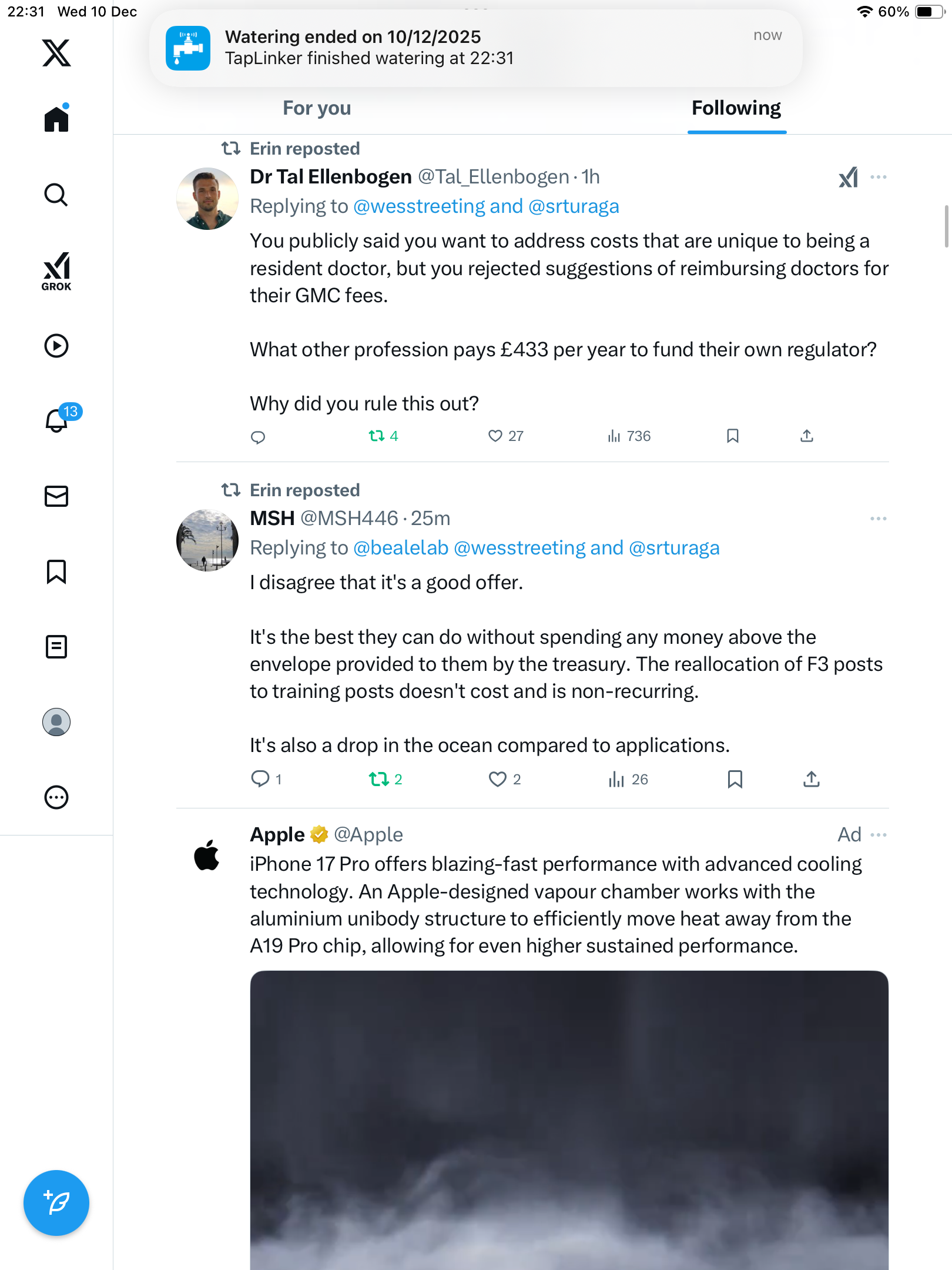Screen dimensions: 952x1270
Task: Open Notifications bell with 13 badge
Action: 58,420
